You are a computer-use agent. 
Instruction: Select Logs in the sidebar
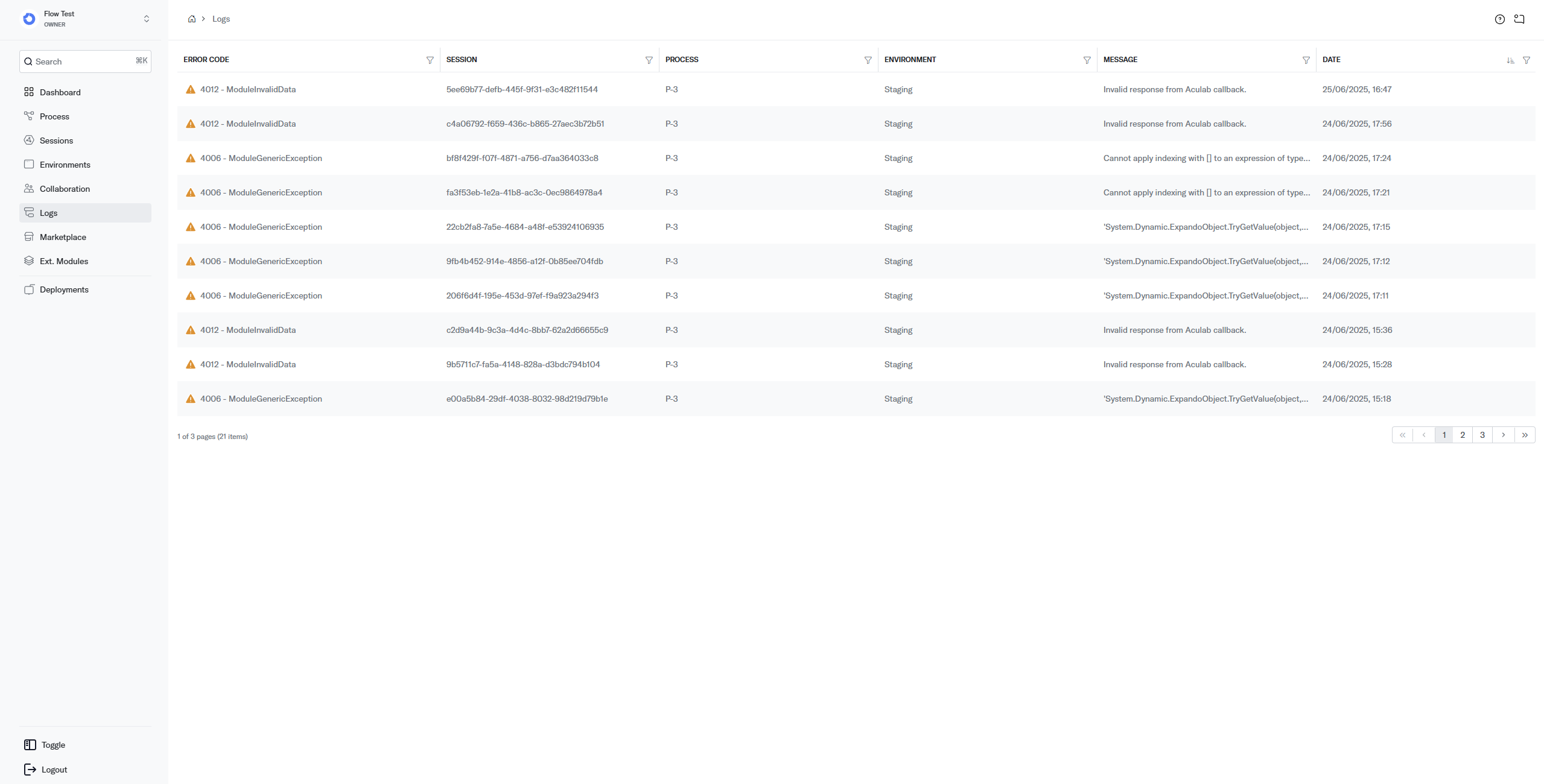[x=85, y=213]
